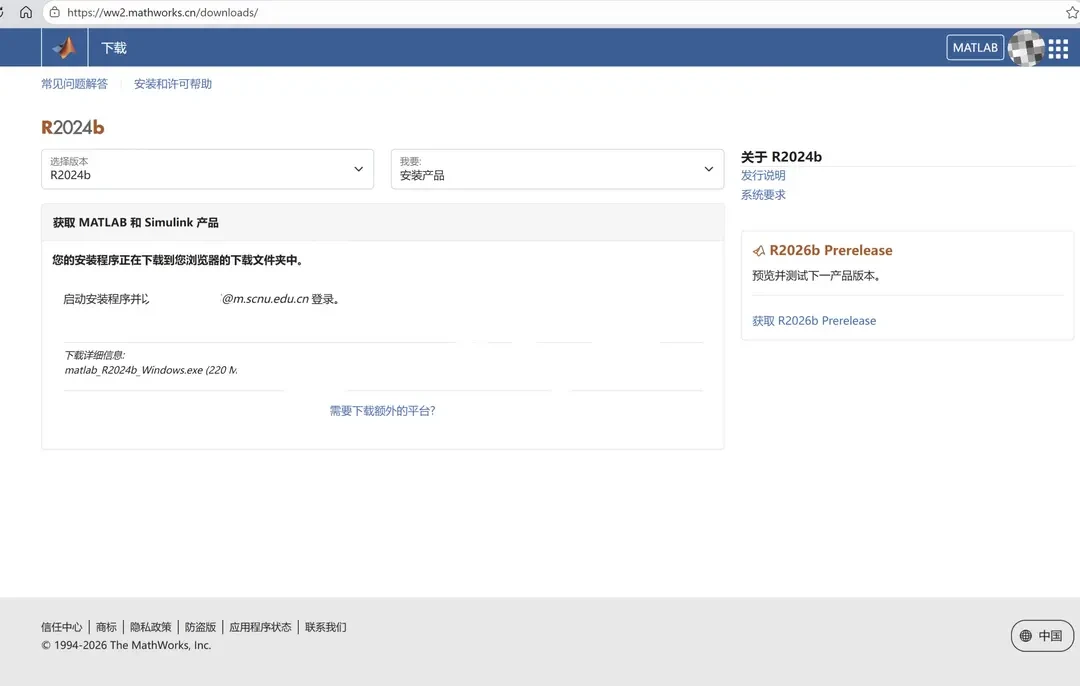Viewport: 1080px width, 686px height.
Task: Click the site security lock icon
Action: [54, 12]
